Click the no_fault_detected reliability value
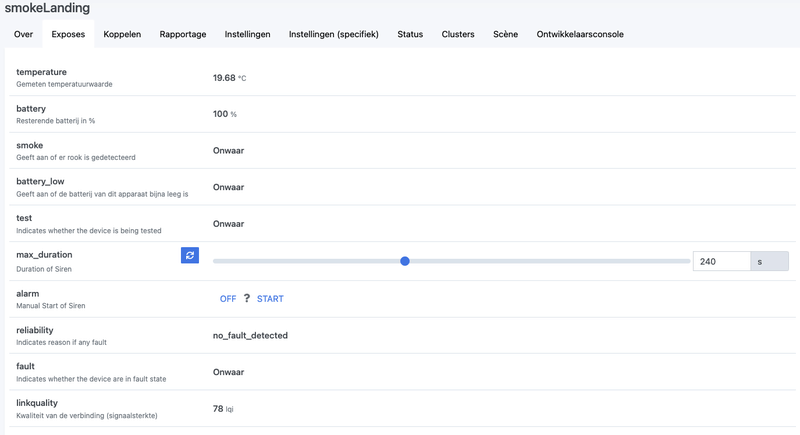This screenshot has width=800, height=435. click(x=250, y=336)
